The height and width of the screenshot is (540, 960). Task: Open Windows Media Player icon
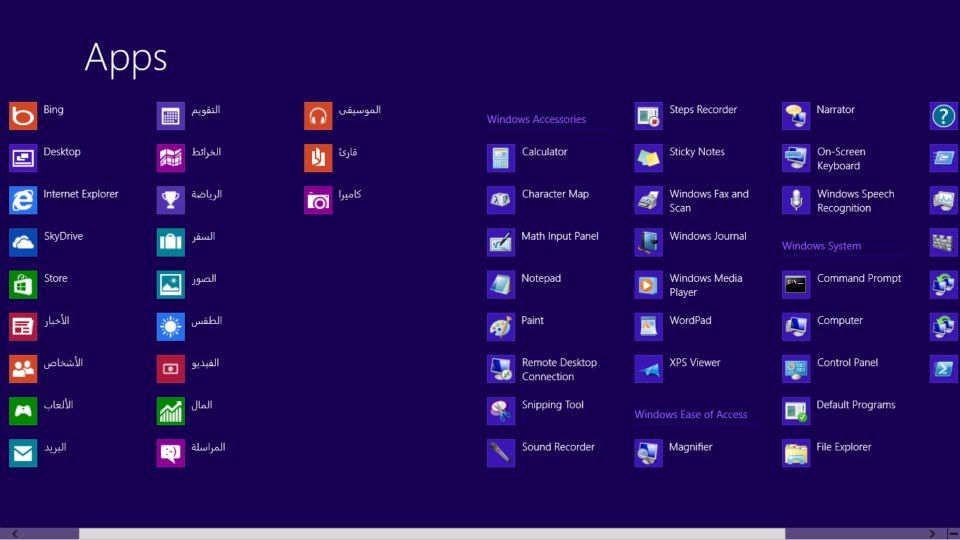[x=648, y=285]
